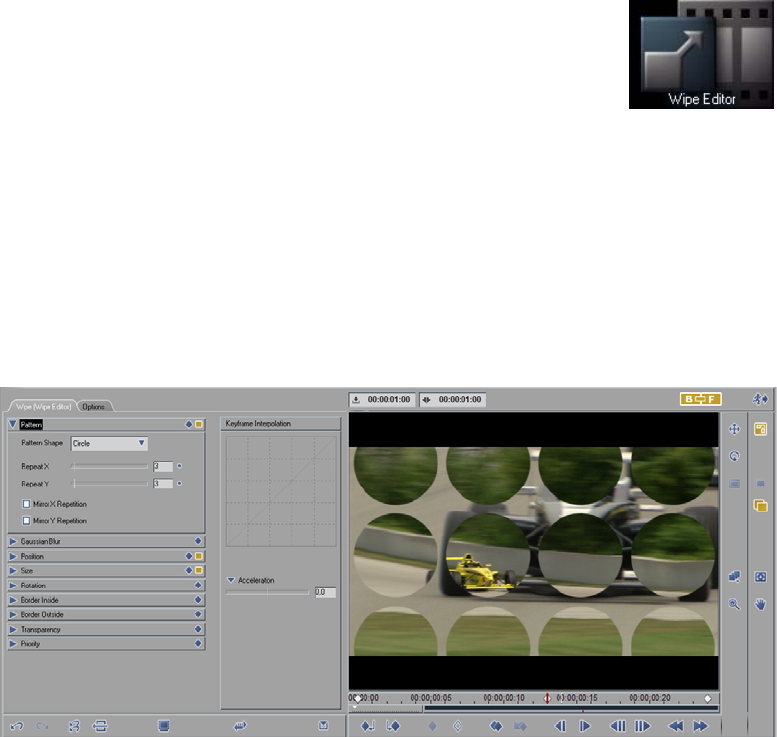Click the loop return arrow icon
The image size is (777, 737).
[x=240, y=726]
